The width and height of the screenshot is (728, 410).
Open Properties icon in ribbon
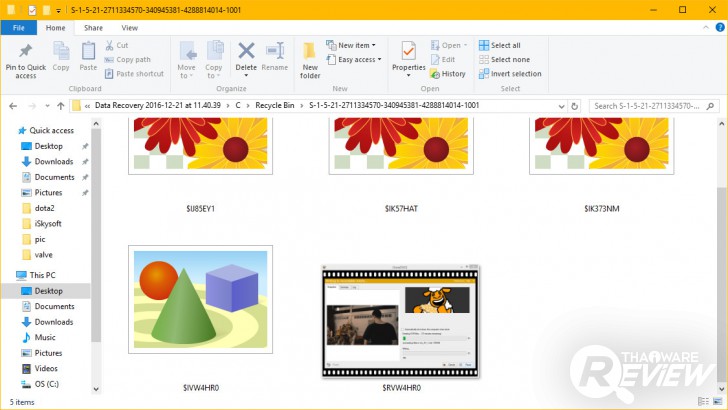409,51
